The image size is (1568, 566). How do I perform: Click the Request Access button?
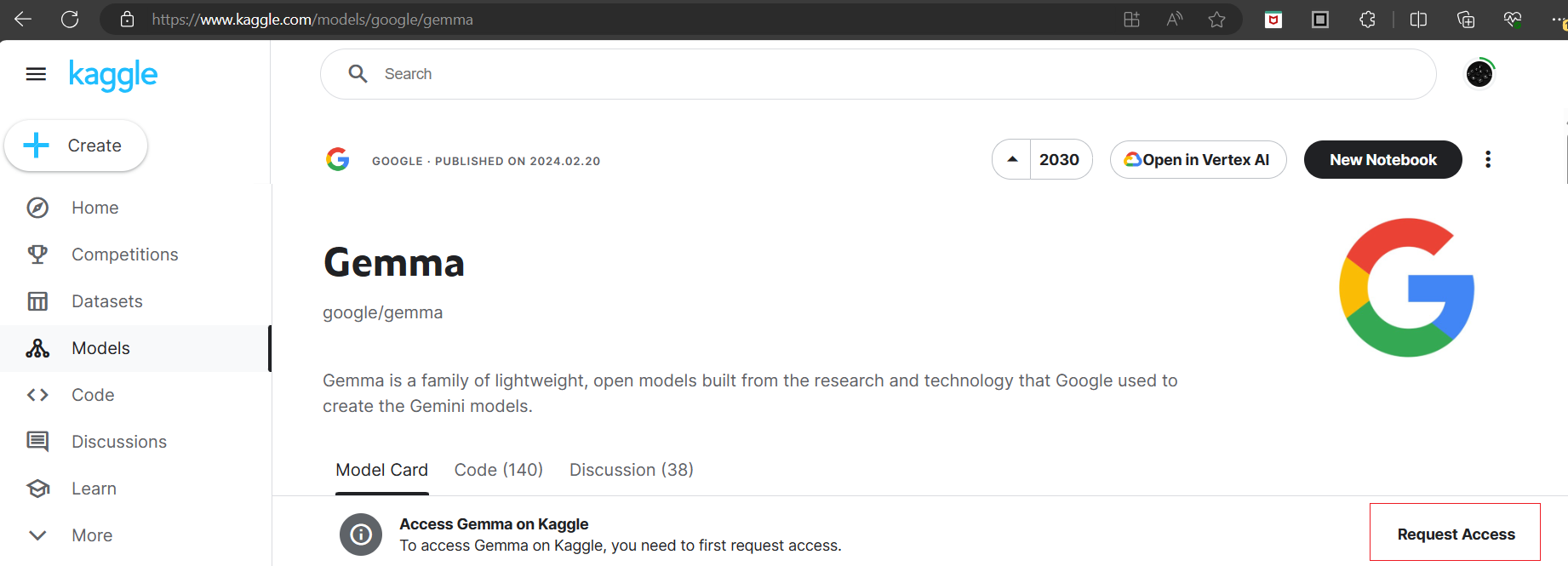pos(1455,534)
